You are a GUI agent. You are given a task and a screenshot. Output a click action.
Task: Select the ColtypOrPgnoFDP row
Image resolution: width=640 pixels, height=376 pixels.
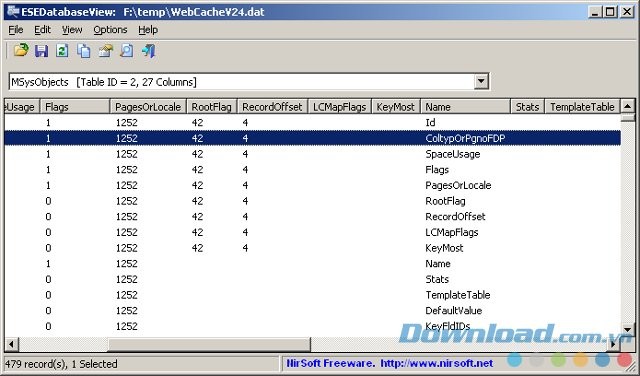(x=313, y=138)
